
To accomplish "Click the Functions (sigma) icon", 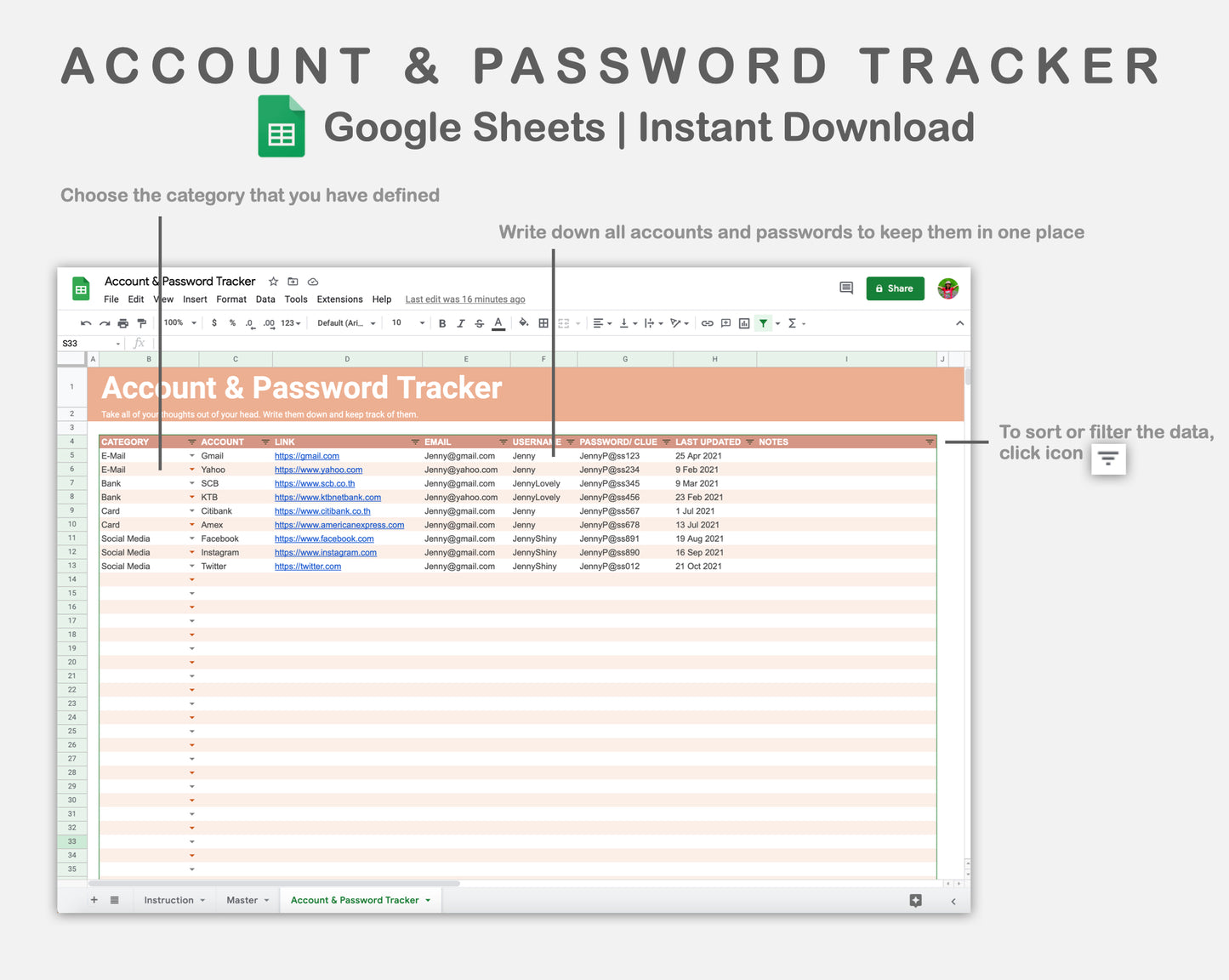I will (x=791, y=323).
